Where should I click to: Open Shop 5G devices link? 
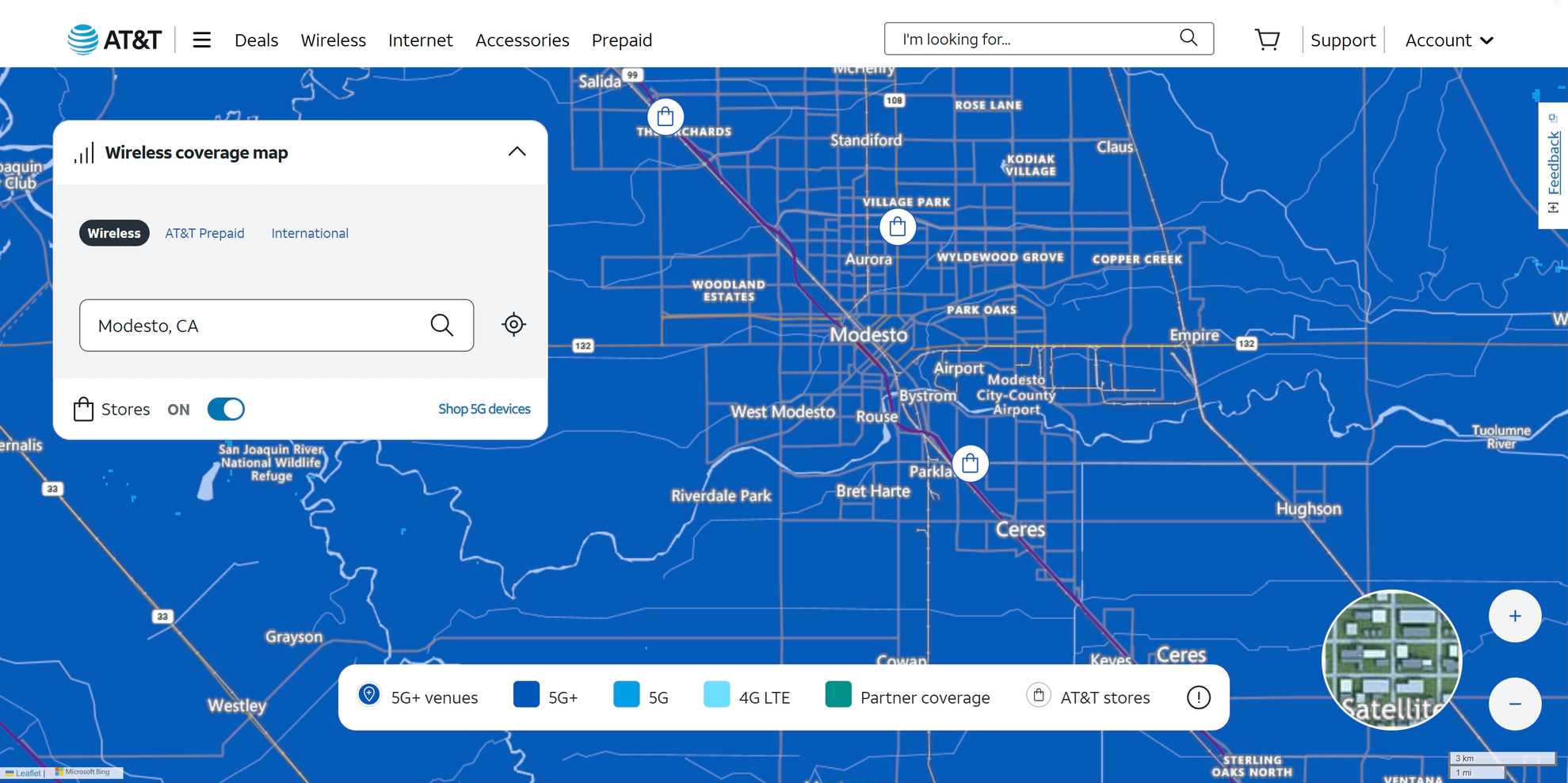(484, 409)
